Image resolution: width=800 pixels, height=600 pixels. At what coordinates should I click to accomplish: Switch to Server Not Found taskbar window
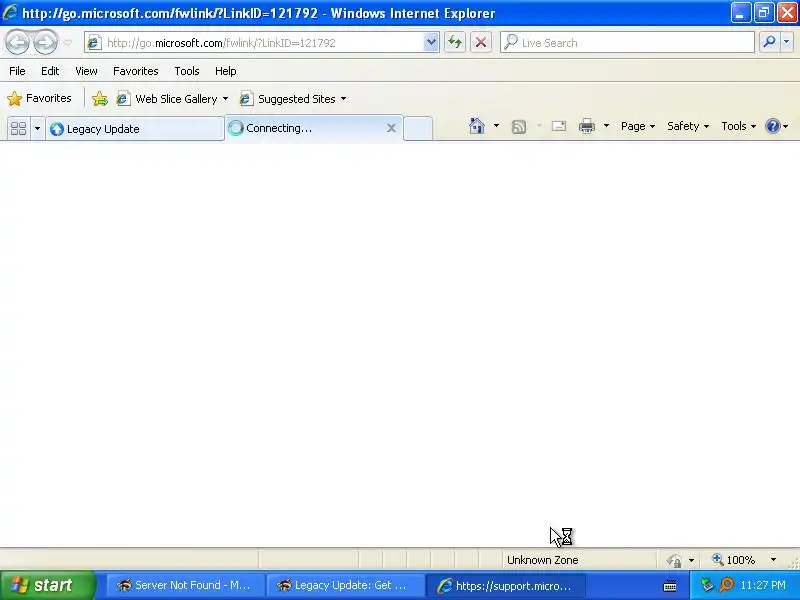tap(186, 585)
